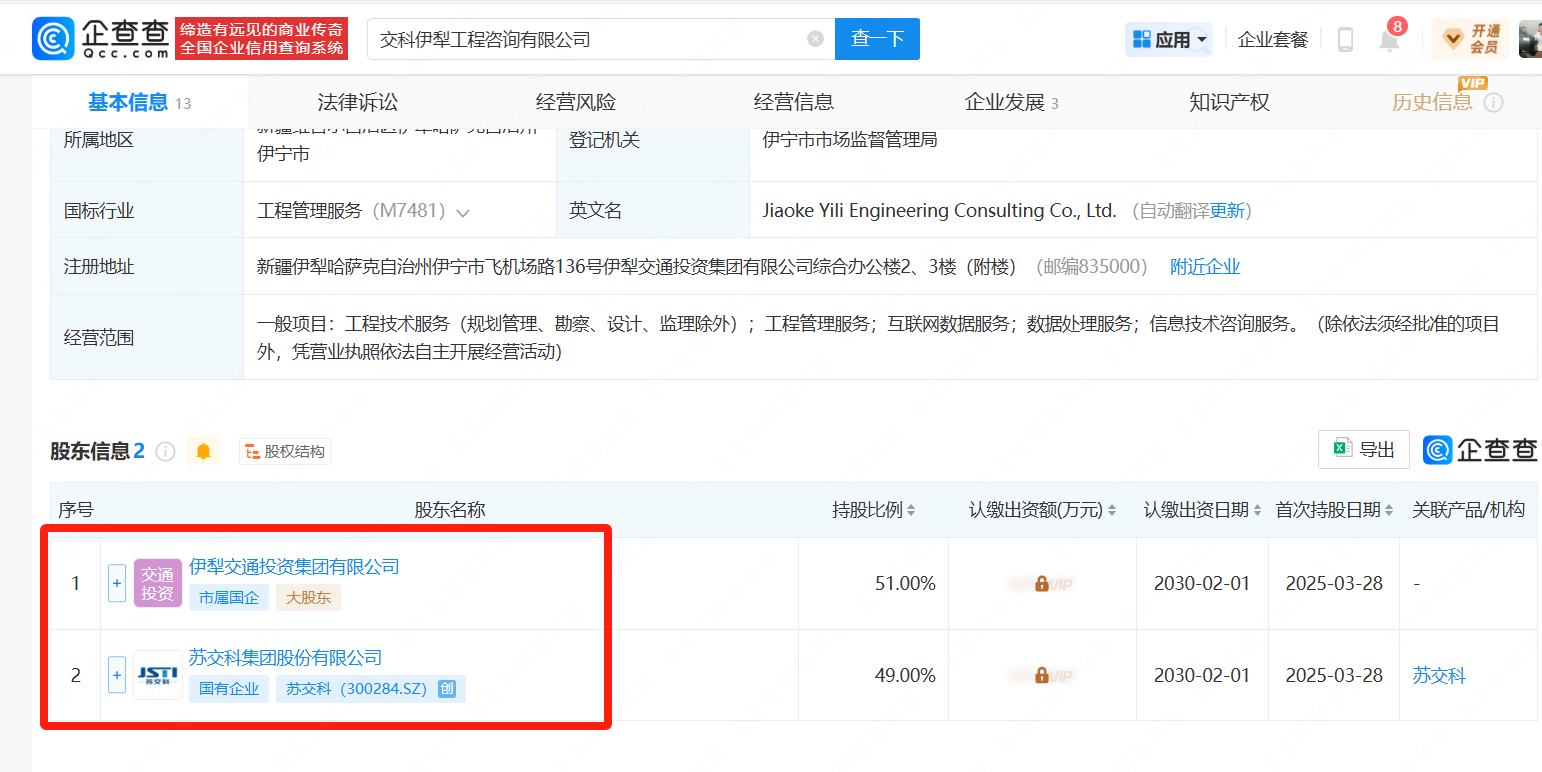Switch to 基本信息 tab
The width and height of the screenshot is (1542, 772).
[139, 102]
